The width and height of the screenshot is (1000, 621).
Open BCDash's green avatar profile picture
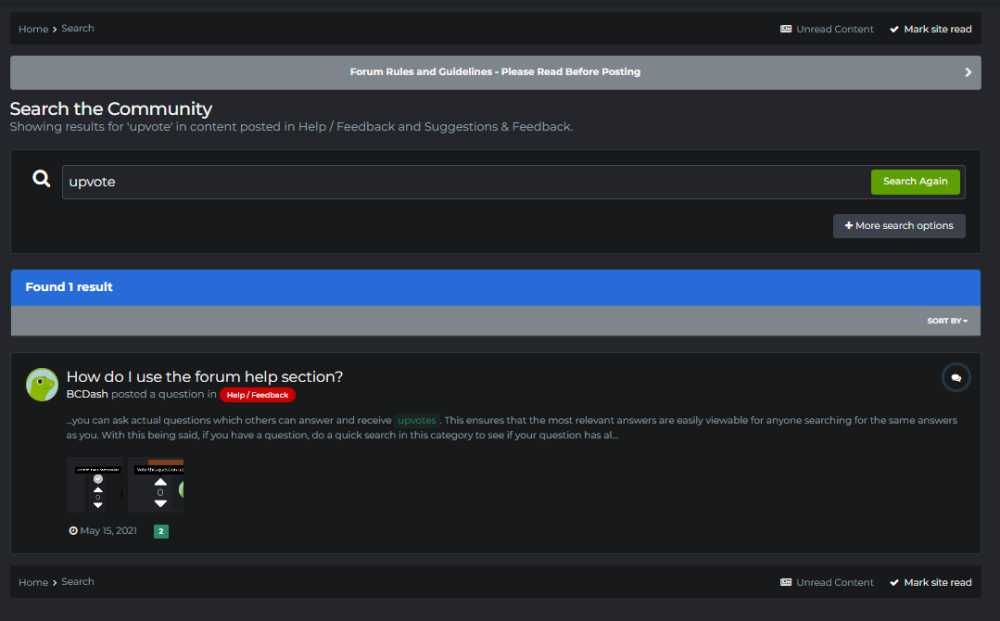coord(41,384)
